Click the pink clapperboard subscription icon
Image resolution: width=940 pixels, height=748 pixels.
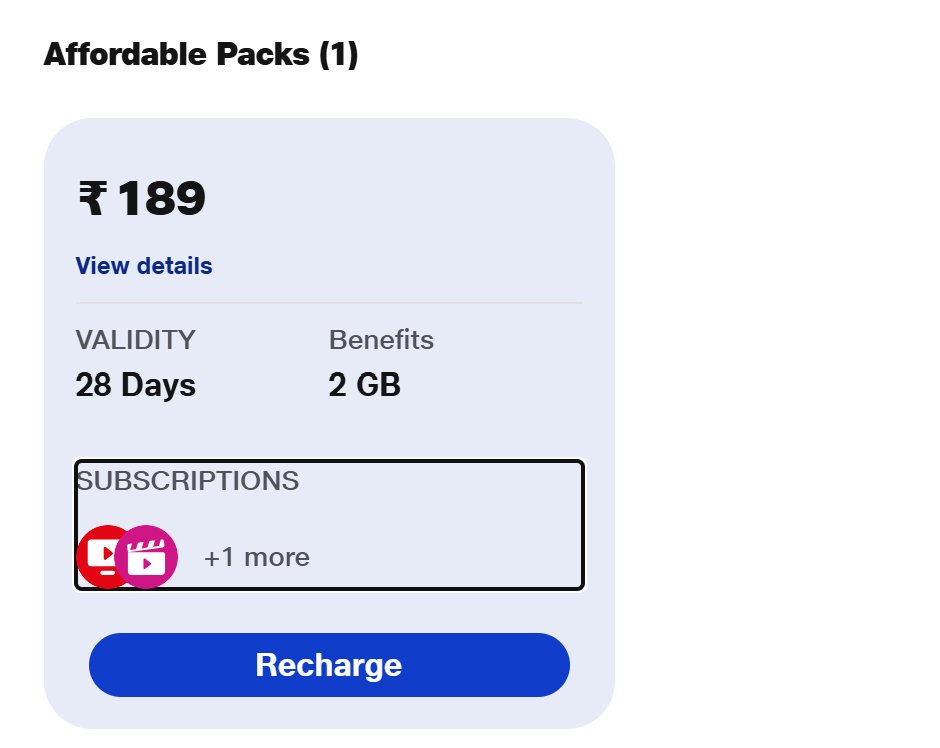148,557
